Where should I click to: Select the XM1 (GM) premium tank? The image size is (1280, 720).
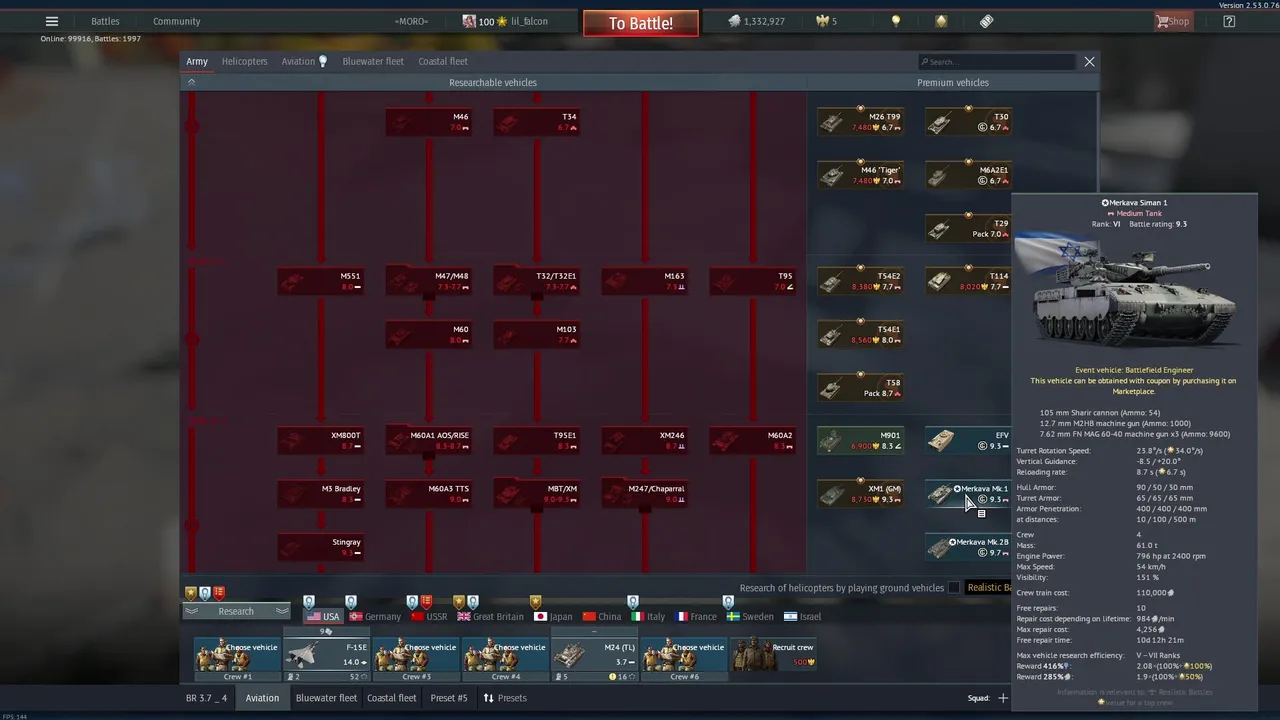(x=860, y=493)
